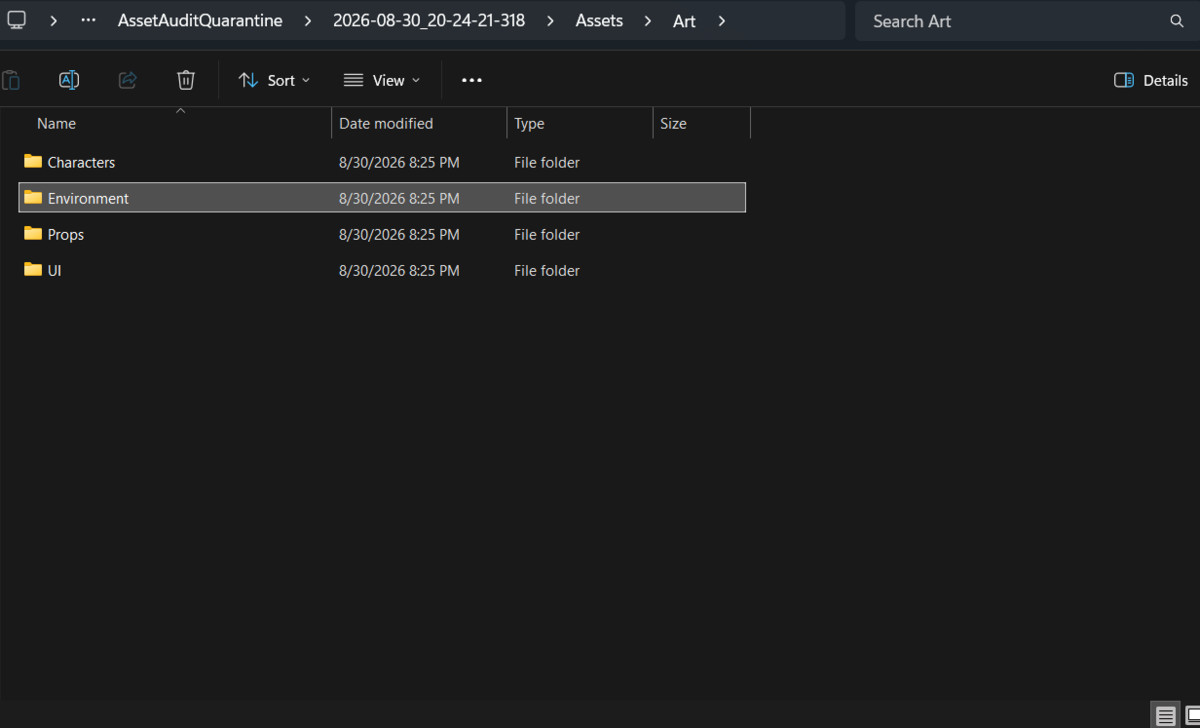This screenshot has height=728, width=1200.
Task: Click the File folder type in UI row
Action: [x=547, y=270]
